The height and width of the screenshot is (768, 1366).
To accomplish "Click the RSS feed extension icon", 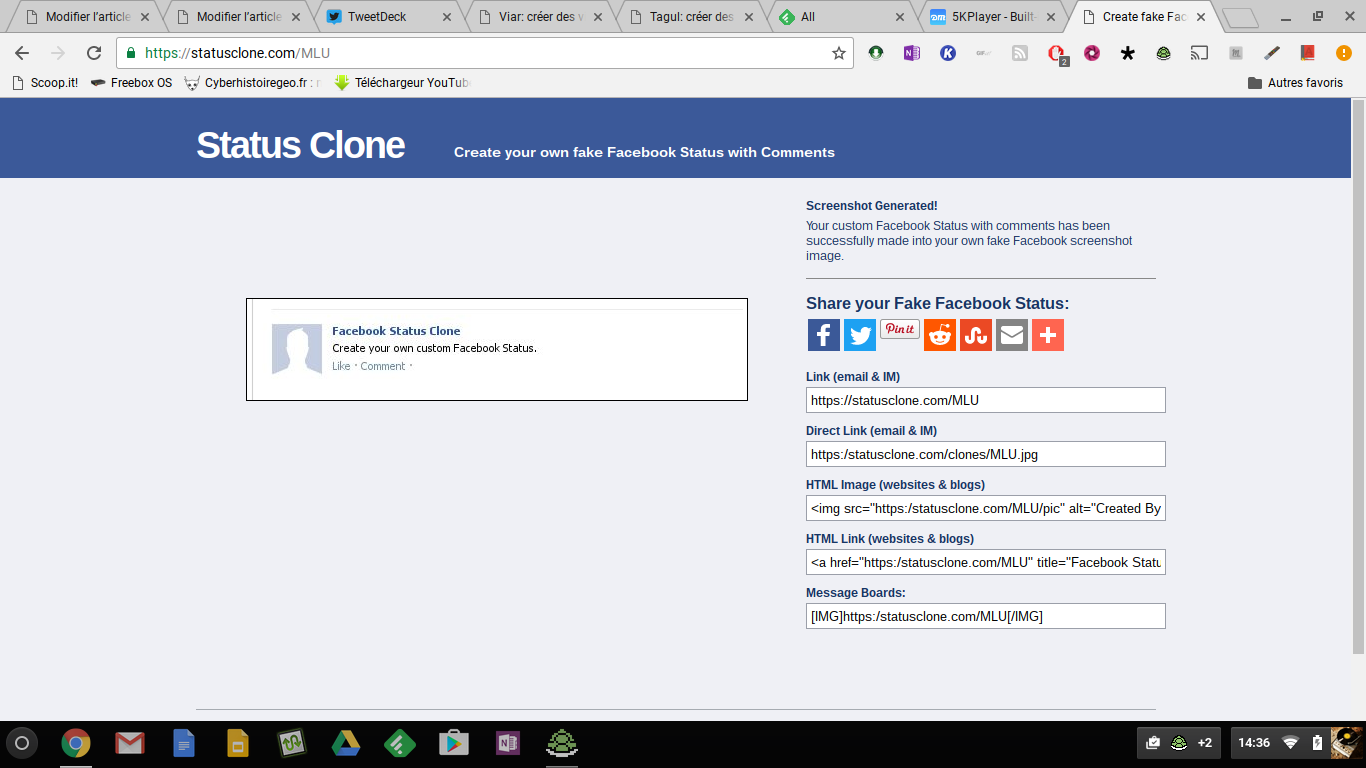I will pos(1020,53).
